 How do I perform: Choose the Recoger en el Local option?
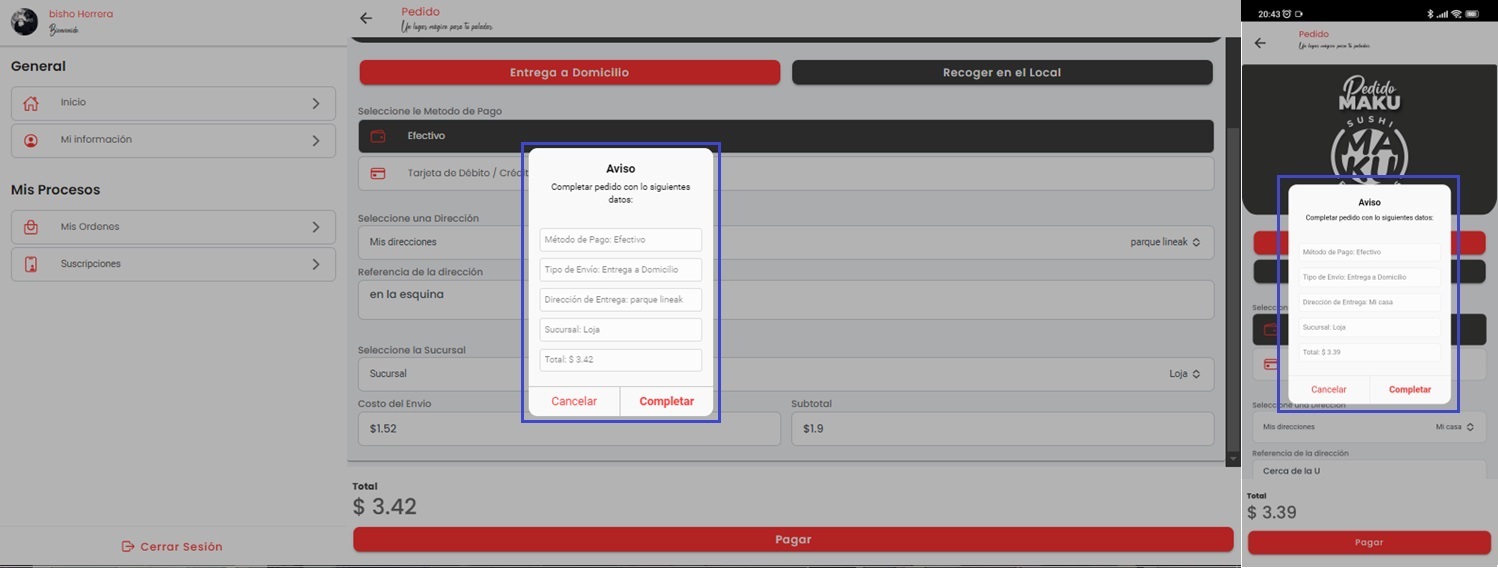click(1001, 72)
